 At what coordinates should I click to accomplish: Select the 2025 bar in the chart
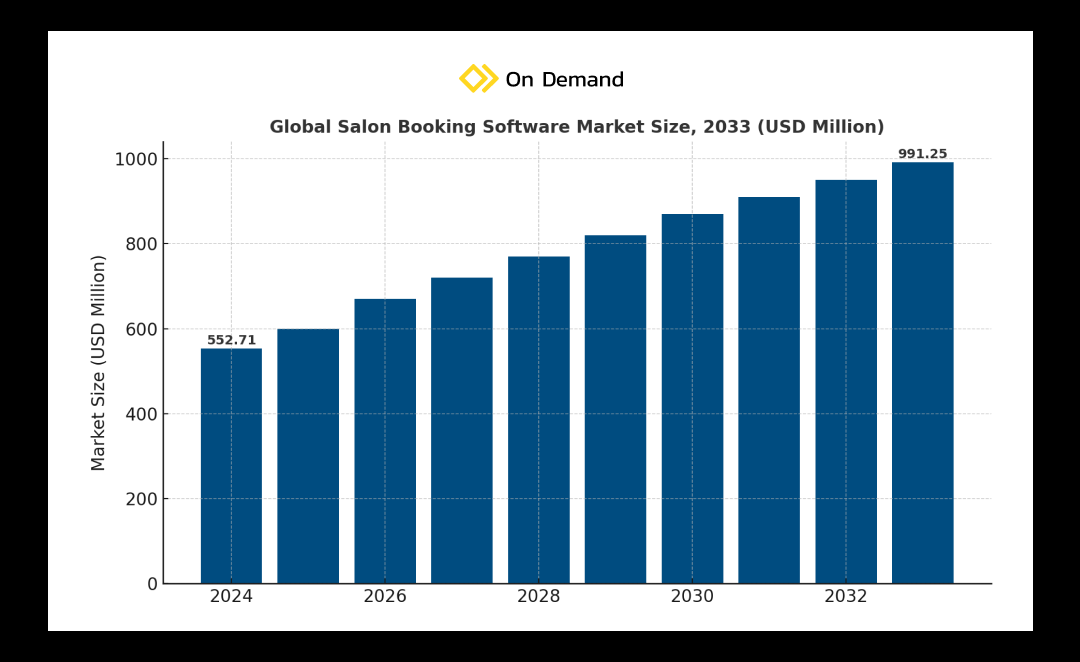tap(308, 455)
